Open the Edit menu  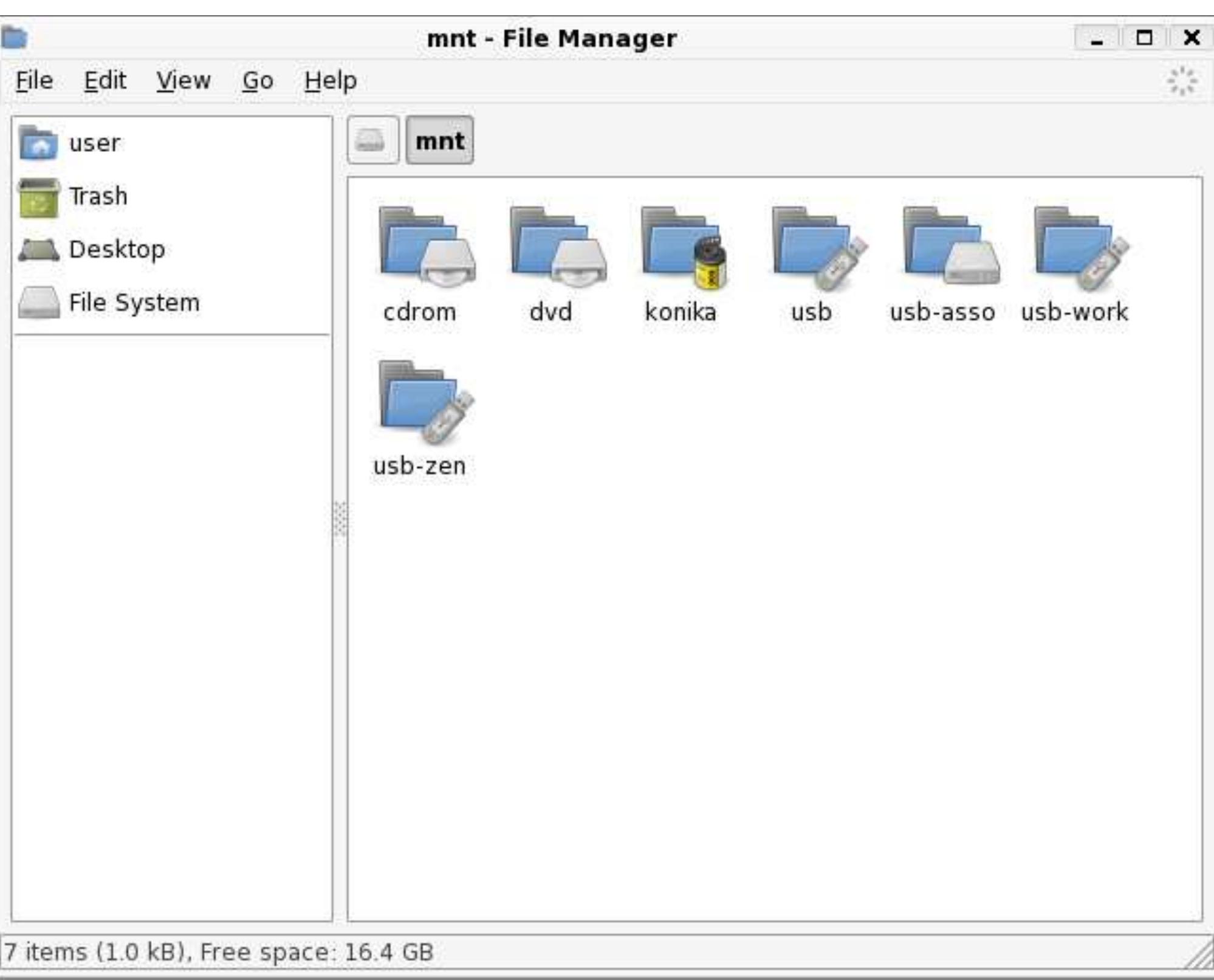(x=105, y=80)
